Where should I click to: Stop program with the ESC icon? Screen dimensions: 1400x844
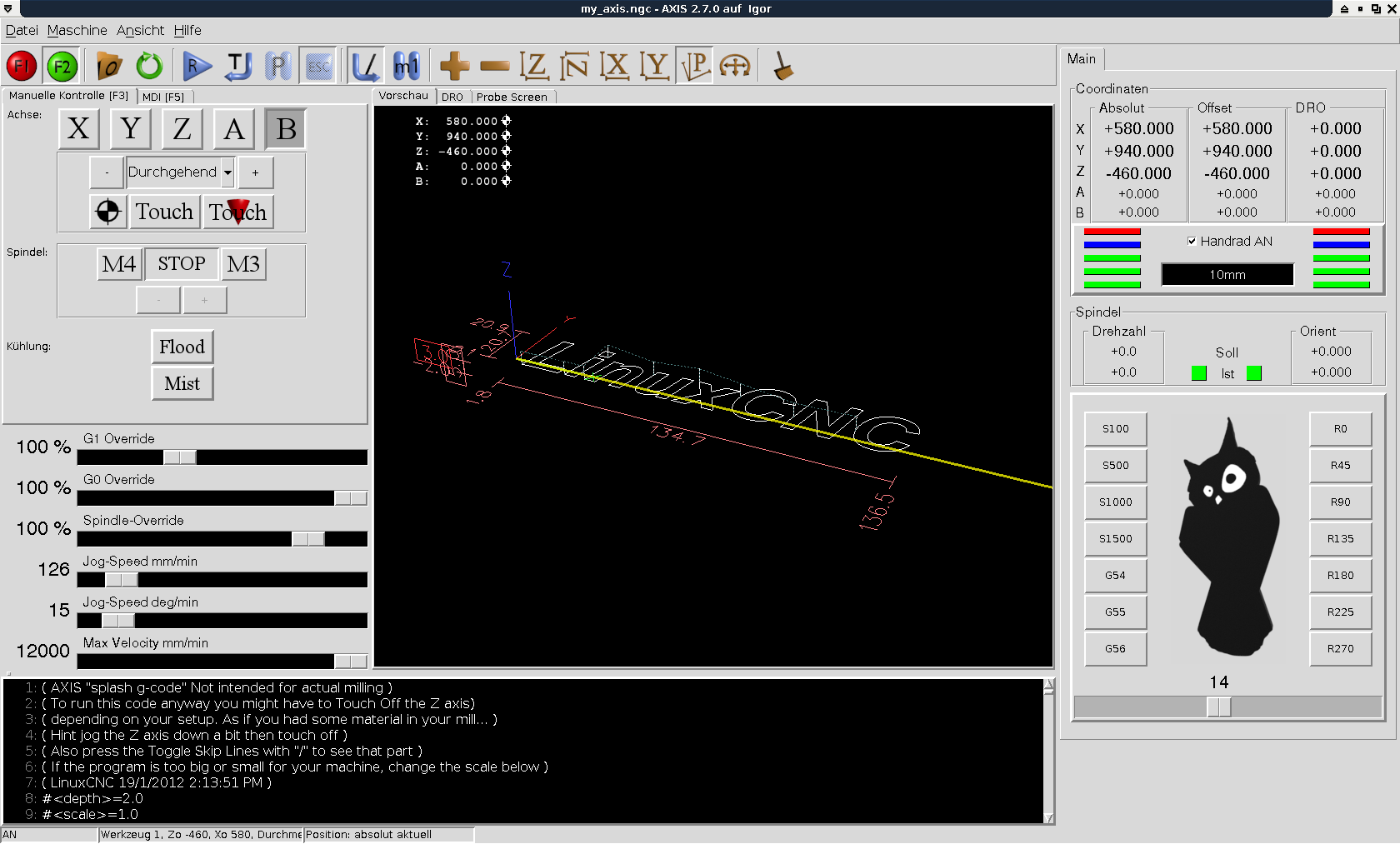click(319, 66)
